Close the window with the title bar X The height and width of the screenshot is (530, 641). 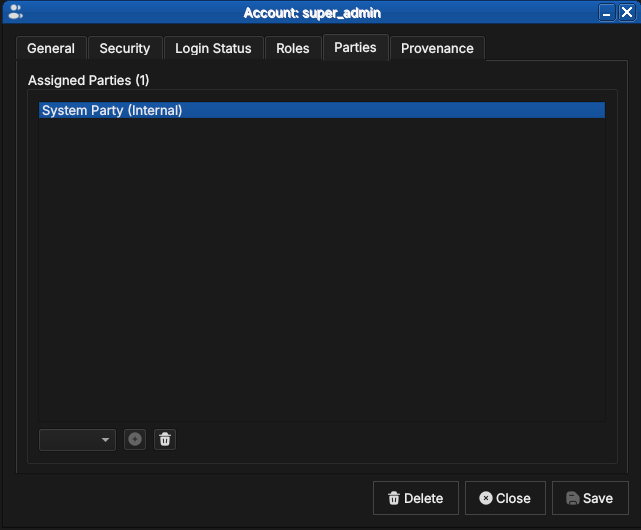pos(627,12)
